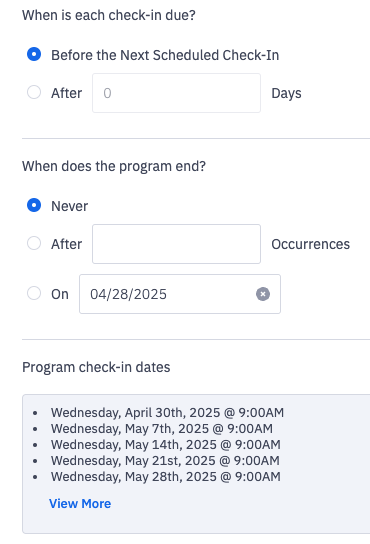Click the 'When is each check-in due?' heading
The height and width of the screenshot is (544, 370).
click(109, 16)
